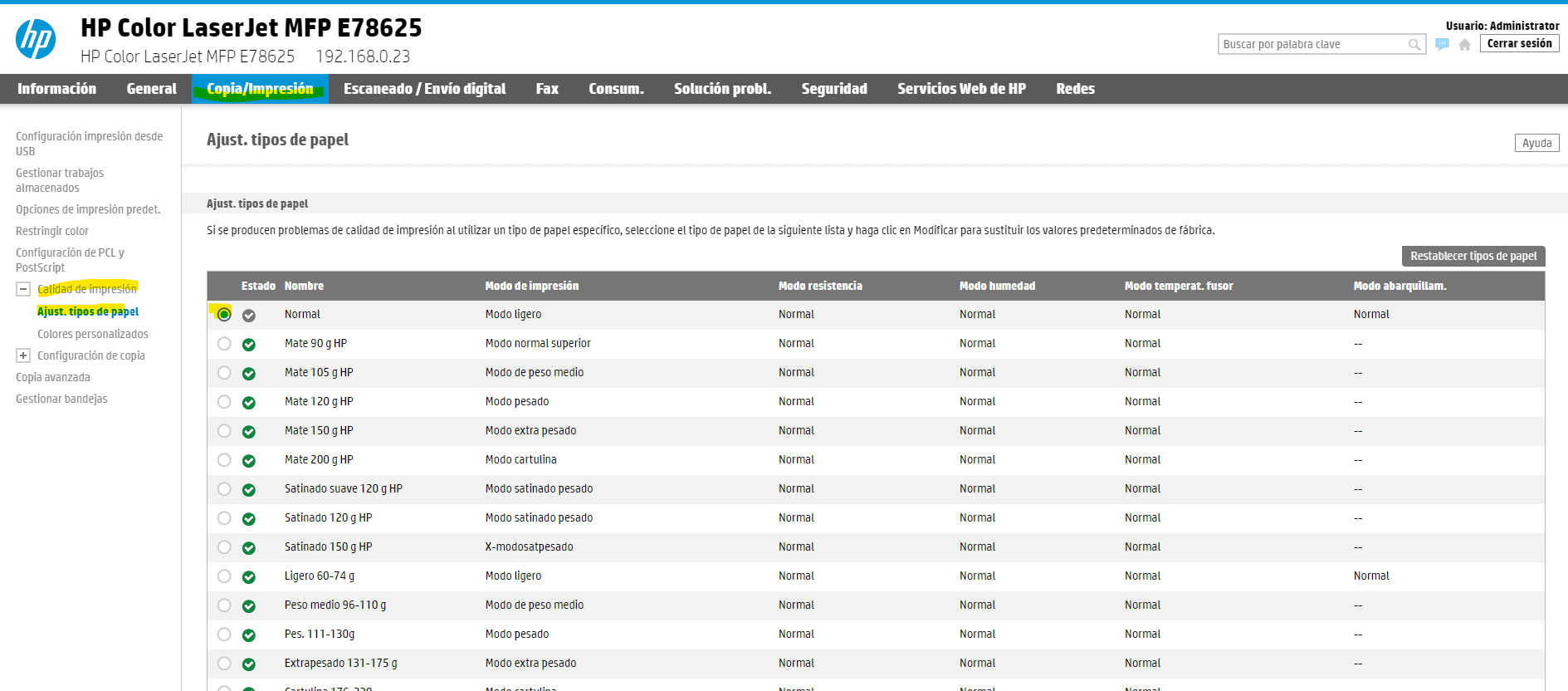Open the Redes tab
Image resolution: width=1568 pixels, height=691 pixels.
click(1075, 89)
